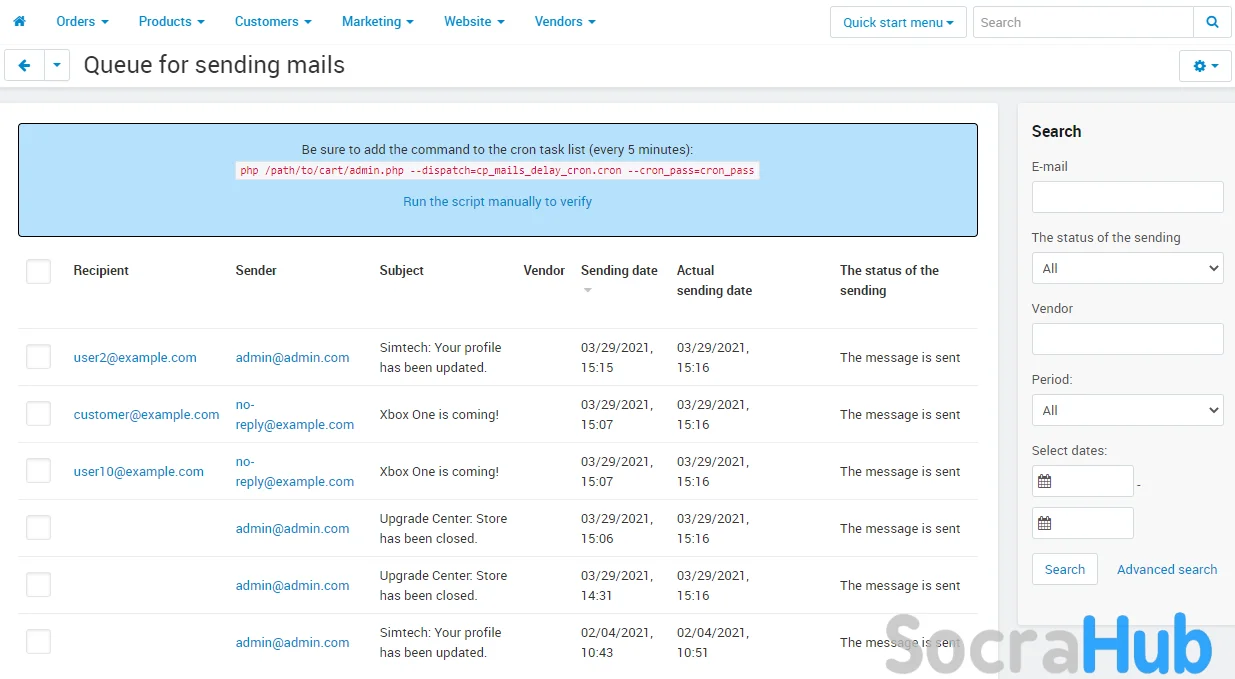Viewport: 1235px width, 679px height.
Task: Click Run the script manually to verify
Action: tap(497, 201)
